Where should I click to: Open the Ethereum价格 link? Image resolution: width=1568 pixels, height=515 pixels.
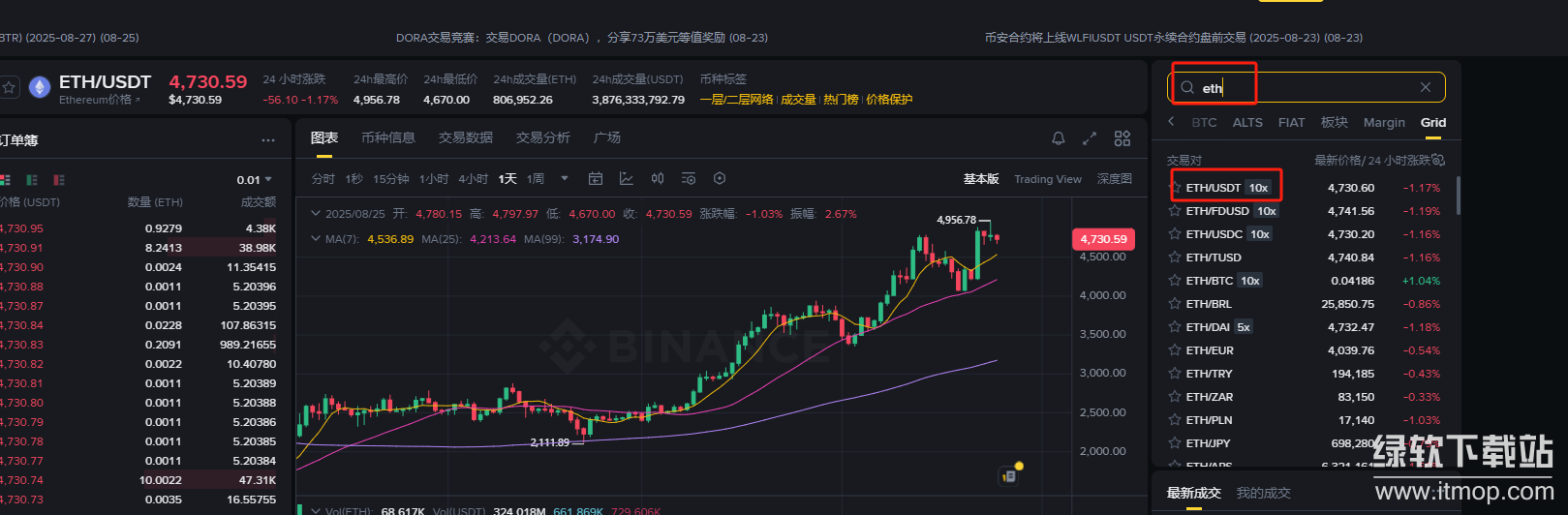coord(99,100)
